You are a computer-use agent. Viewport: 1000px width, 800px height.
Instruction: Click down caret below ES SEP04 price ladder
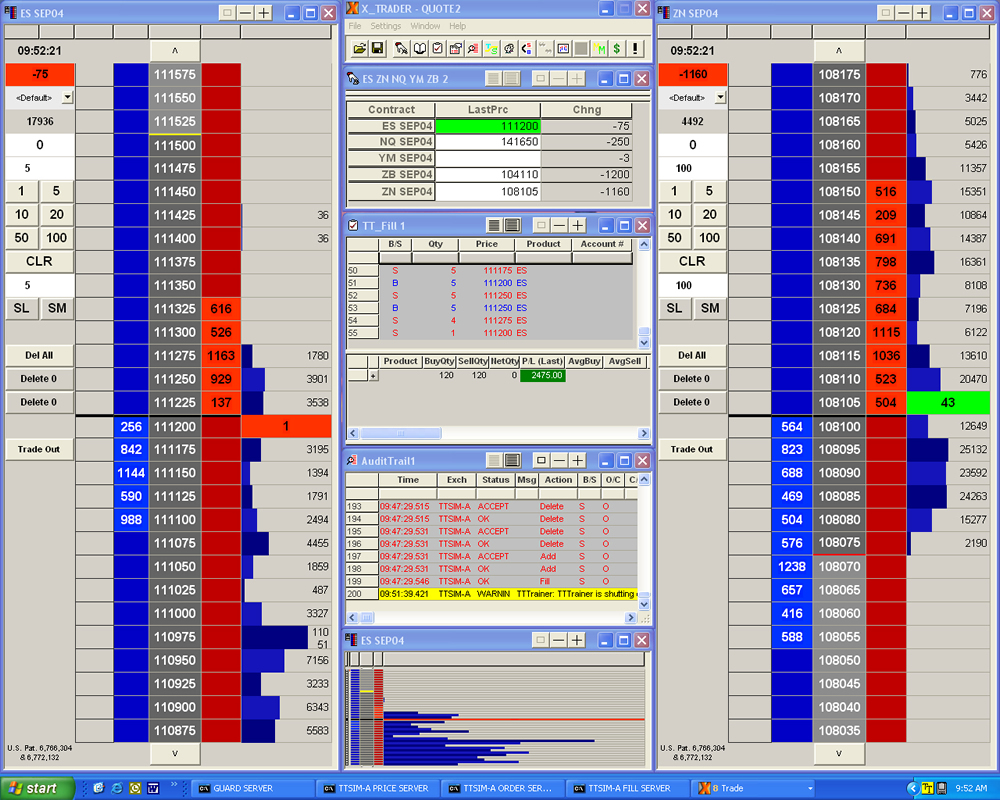pyautogui.click(x=175, y=753)
